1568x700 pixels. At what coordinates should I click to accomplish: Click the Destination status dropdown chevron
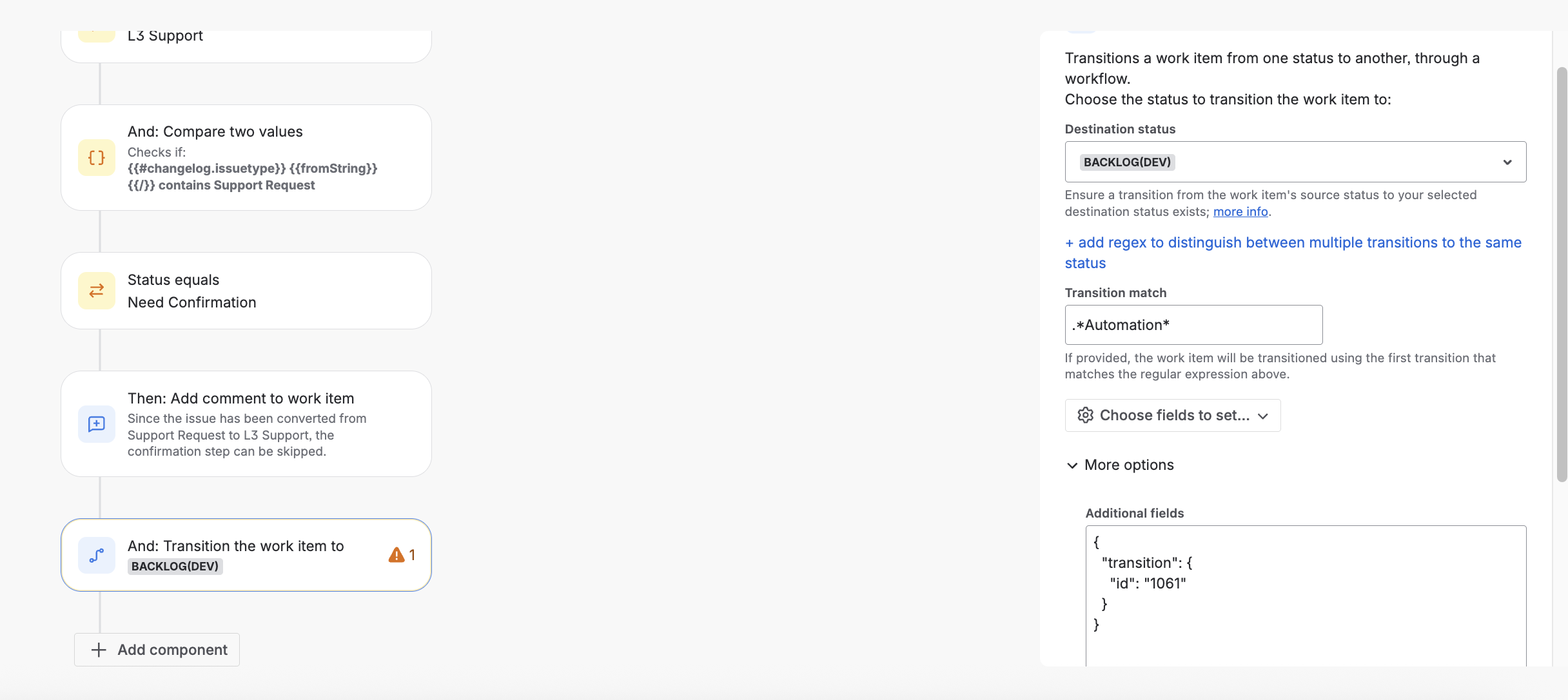click(x=1507, y=162)
